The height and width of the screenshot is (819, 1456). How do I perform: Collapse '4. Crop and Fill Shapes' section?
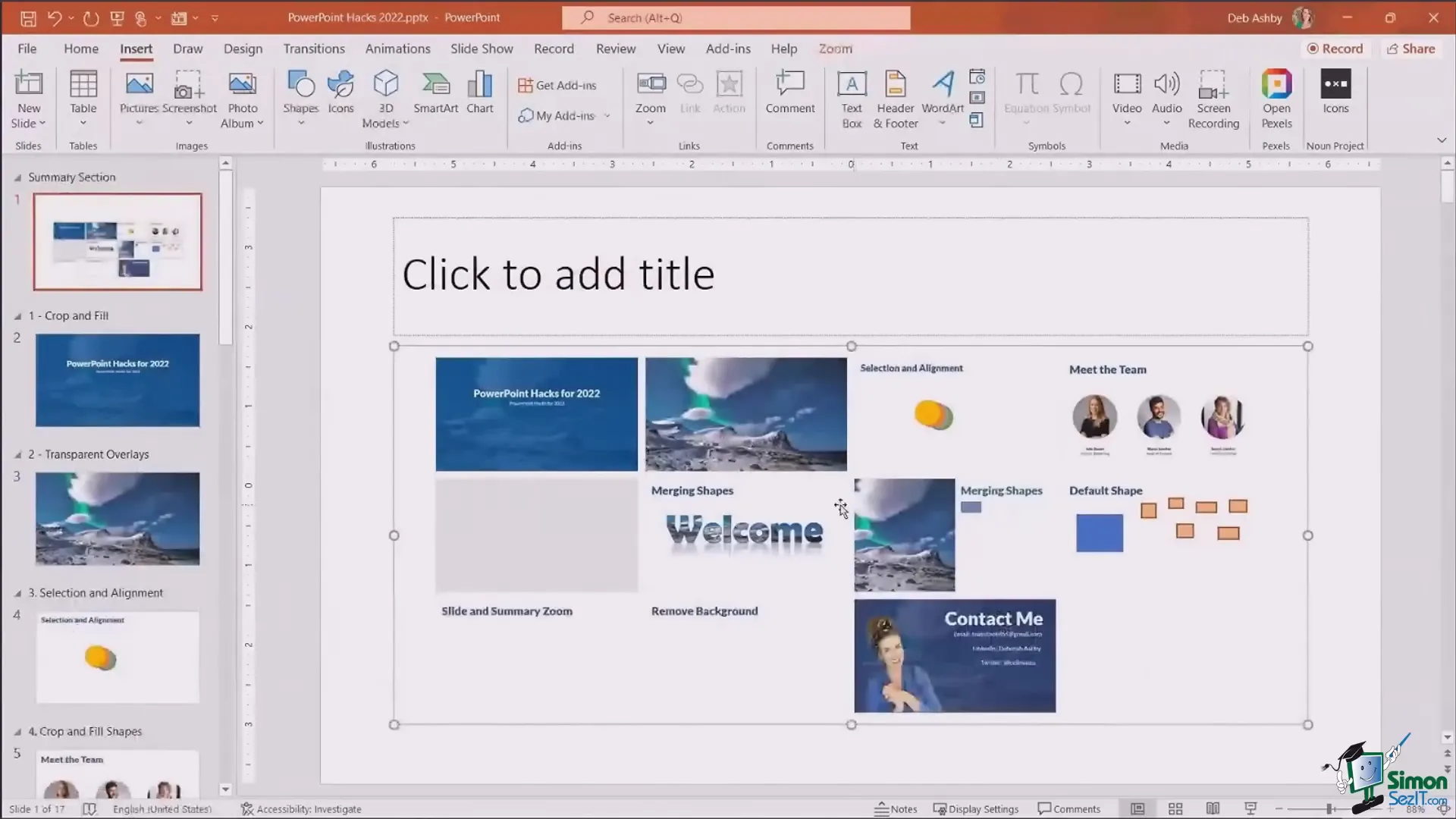(17, 733)
